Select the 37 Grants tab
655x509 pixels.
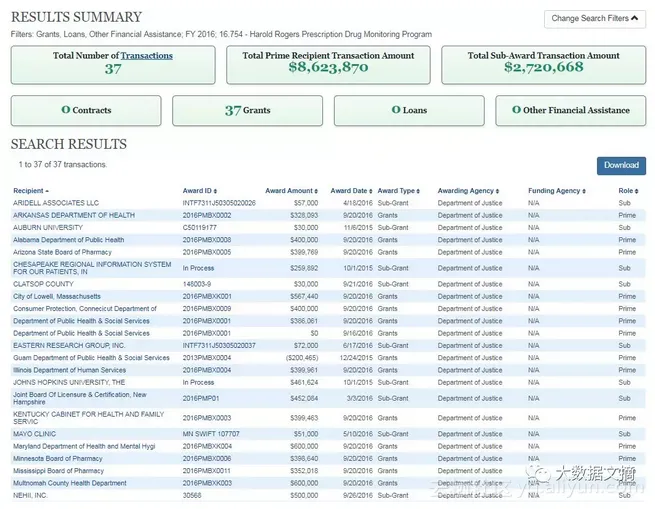coord(247,110)
